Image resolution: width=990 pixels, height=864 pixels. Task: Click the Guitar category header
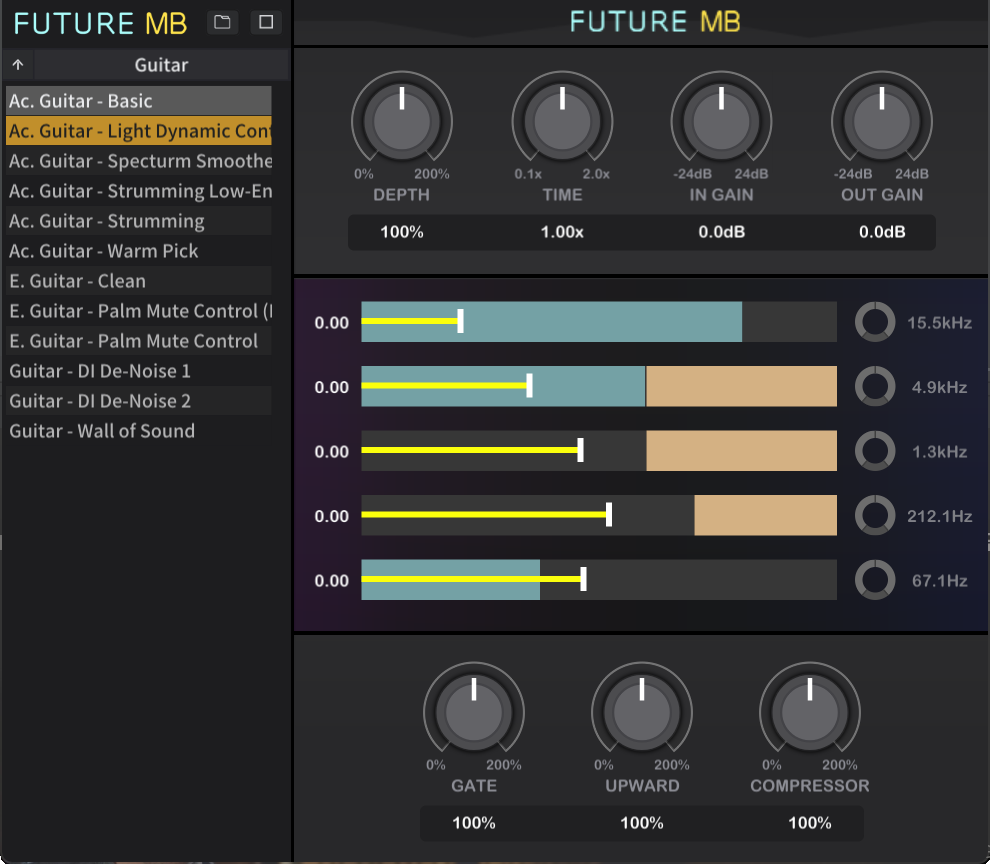pyautogui.click(x=161, y=65)
